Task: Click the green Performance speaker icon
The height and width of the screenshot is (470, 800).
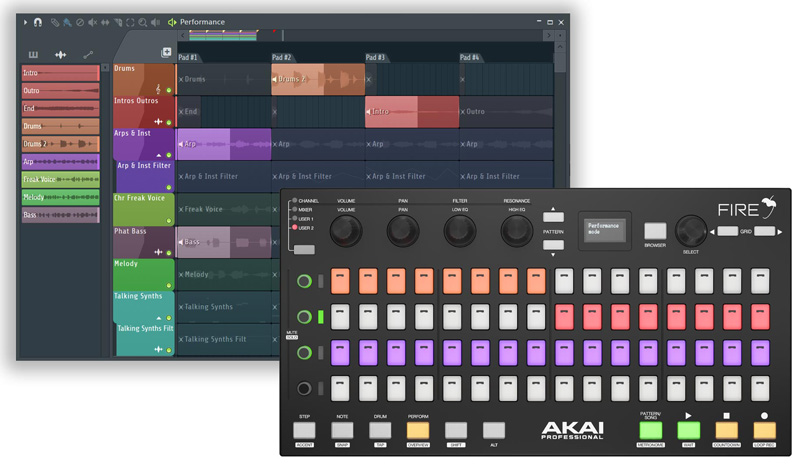Action: [172, 22]
